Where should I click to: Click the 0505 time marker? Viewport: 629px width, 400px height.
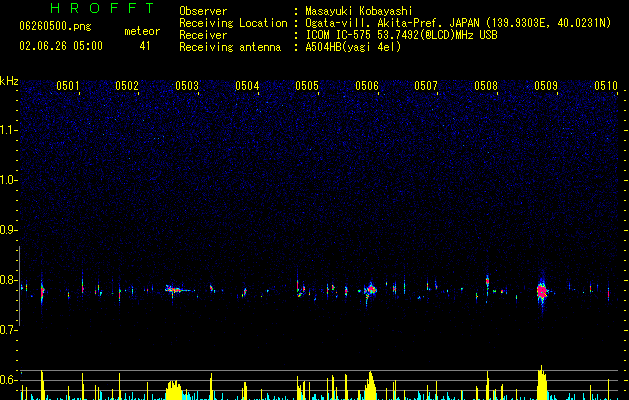(307, 85)
